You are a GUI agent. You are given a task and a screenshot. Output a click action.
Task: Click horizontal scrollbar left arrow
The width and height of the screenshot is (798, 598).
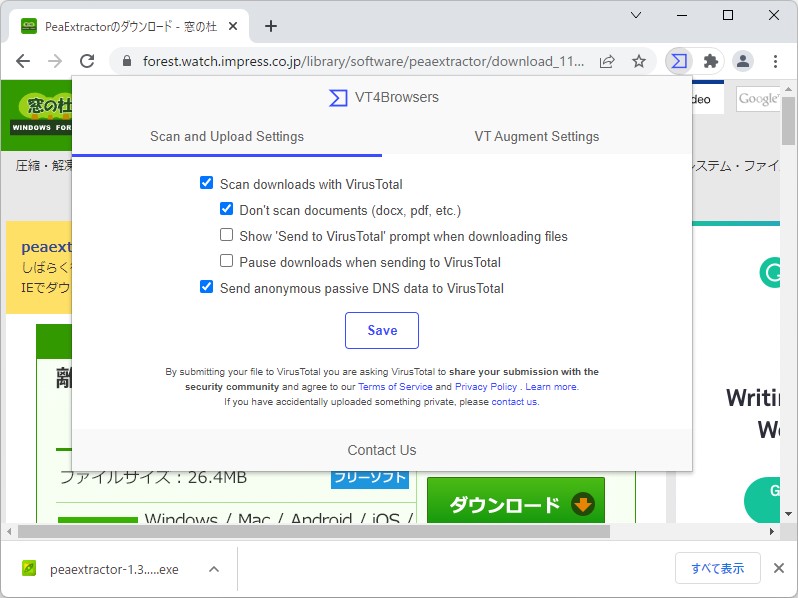9,531
